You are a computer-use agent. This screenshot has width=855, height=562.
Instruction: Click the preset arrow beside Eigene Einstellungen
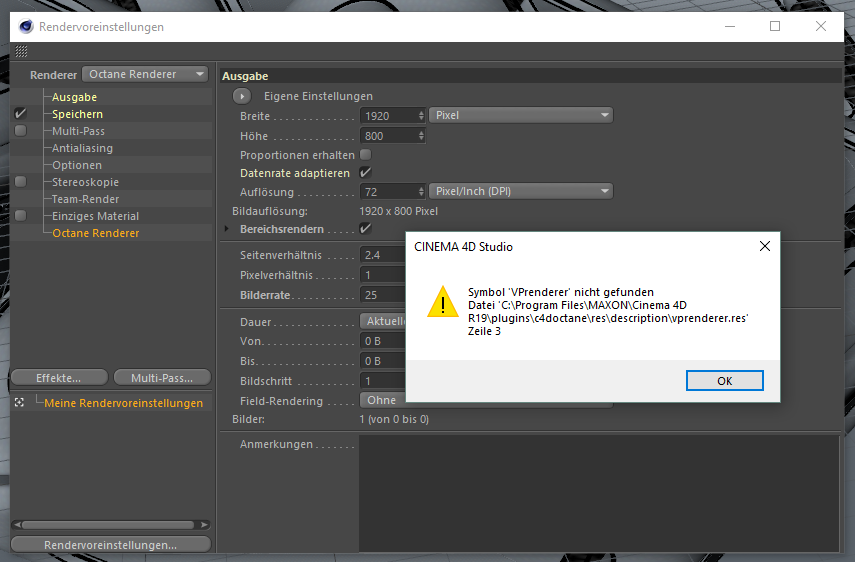[x=242, y=96]
